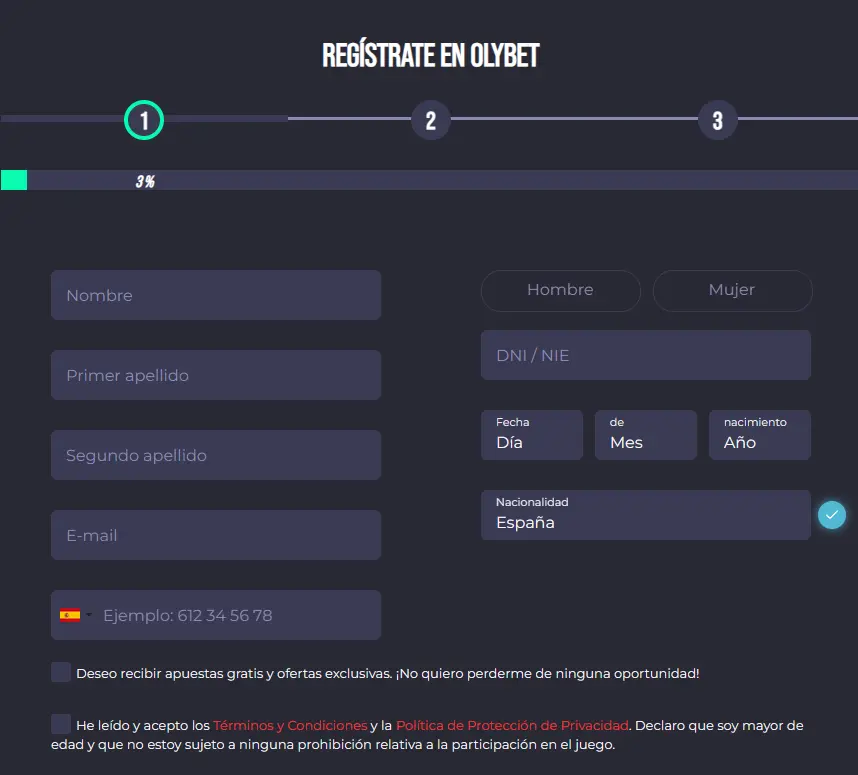
Task: Click the green 3% progress bar
Action: pos(14,180)
